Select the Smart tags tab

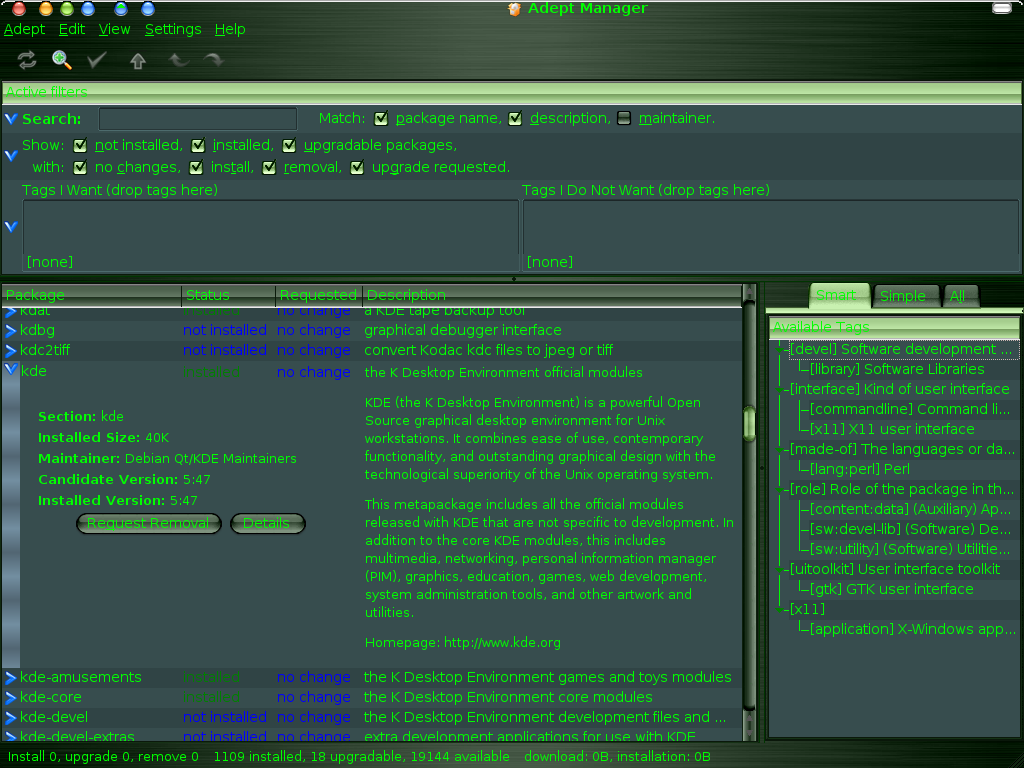coord(837,295)
